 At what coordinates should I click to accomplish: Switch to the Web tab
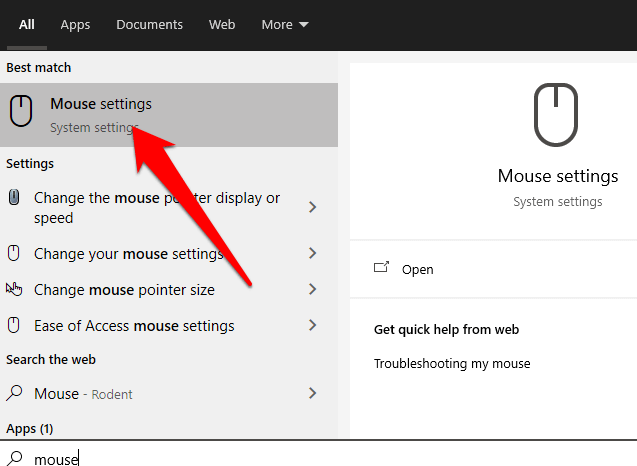222,24
